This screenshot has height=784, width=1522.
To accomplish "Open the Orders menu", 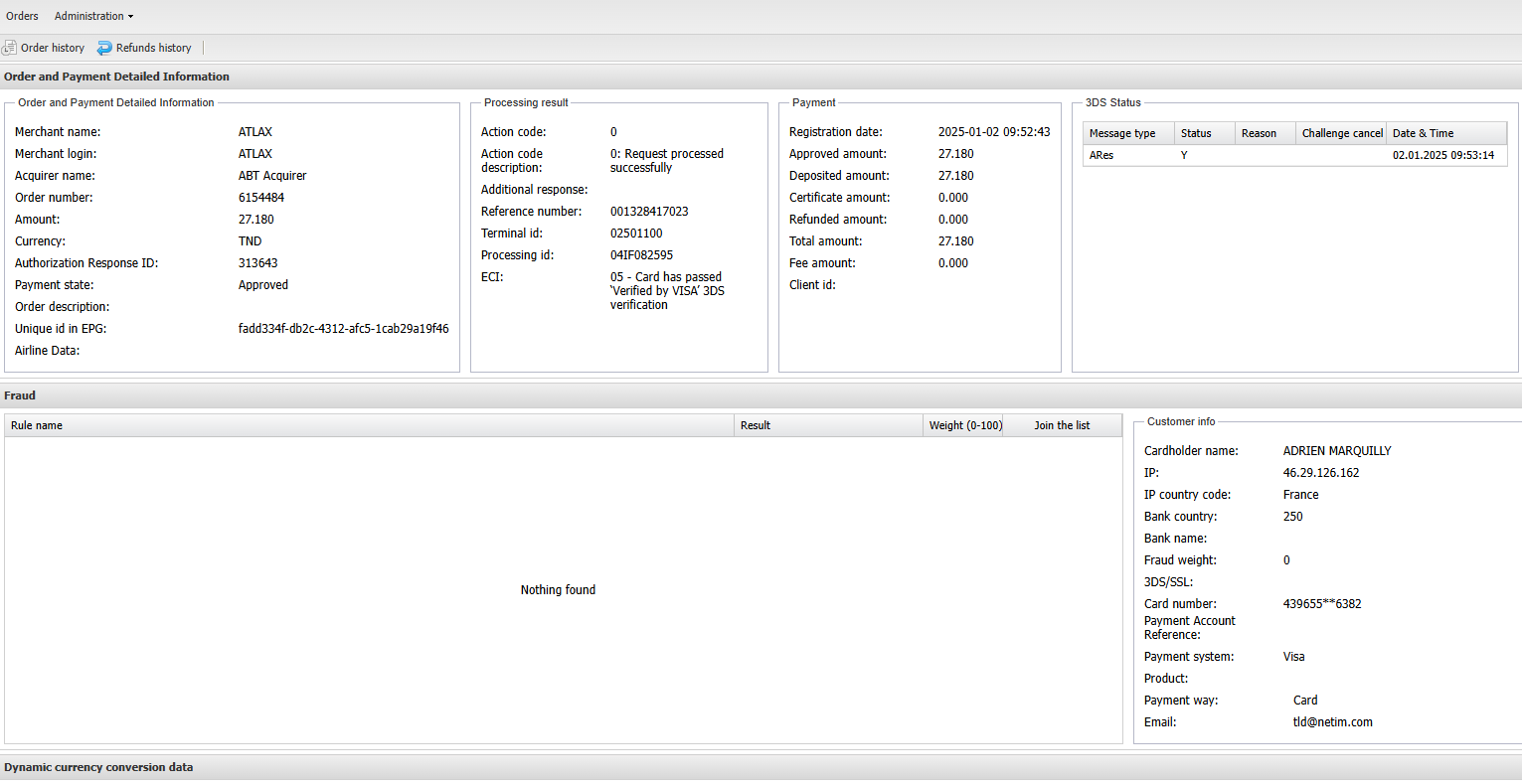I will click(x=22, y=16).
